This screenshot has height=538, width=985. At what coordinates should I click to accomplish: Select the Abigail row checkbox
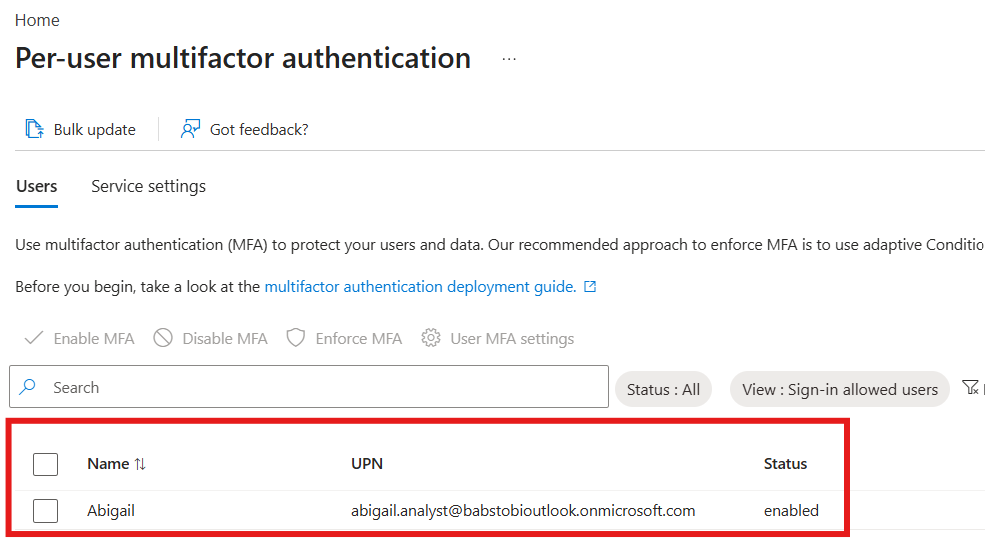pyautogui.click(x=45, y=511)
